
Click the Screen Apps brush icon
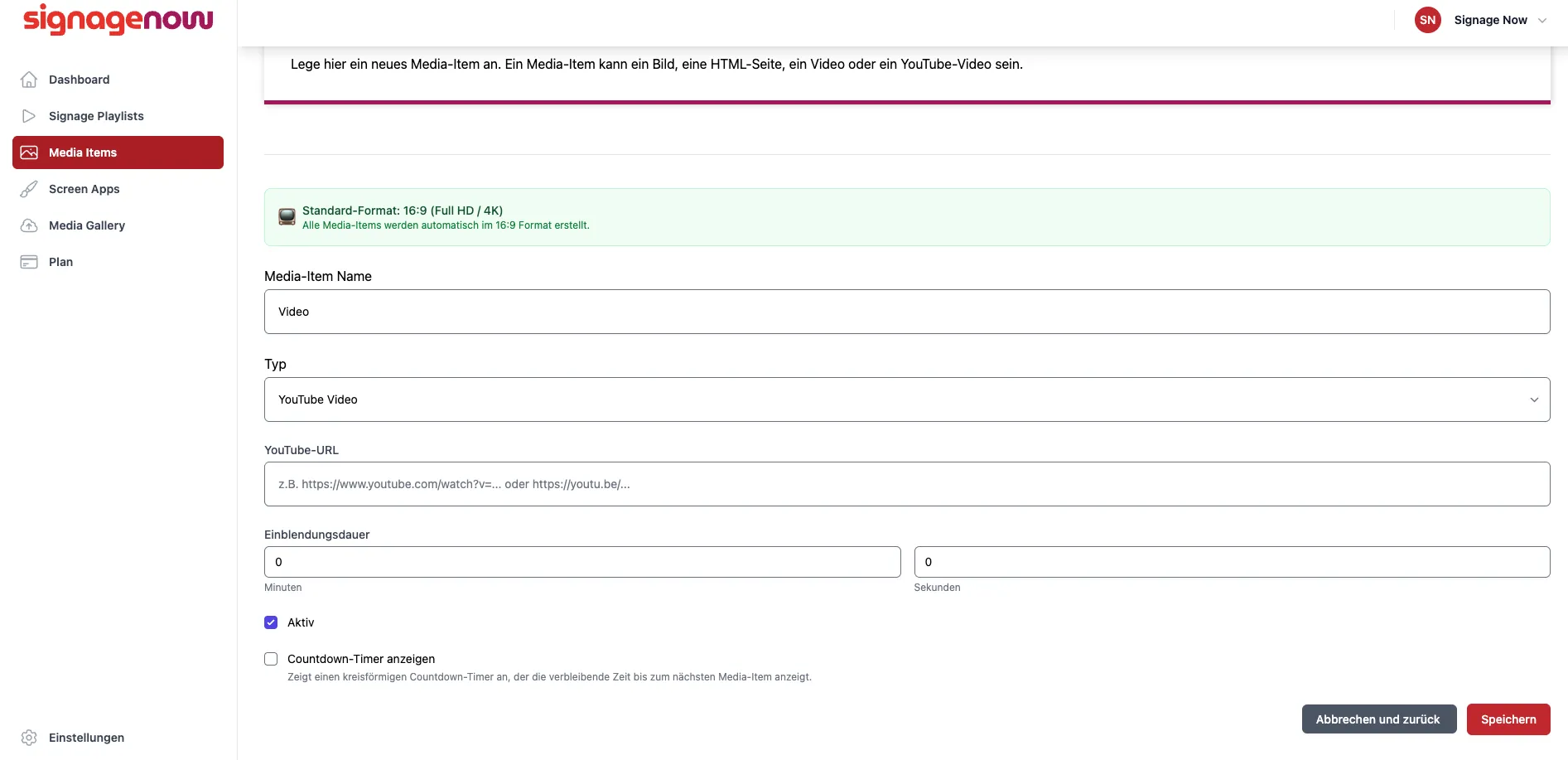[x=29, y=189]
